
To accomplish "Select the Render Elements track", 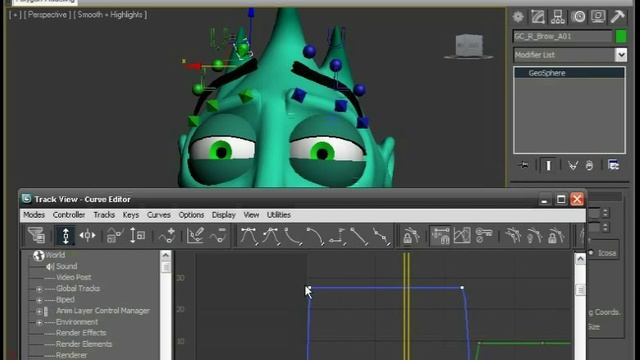I will click(84, 344).
